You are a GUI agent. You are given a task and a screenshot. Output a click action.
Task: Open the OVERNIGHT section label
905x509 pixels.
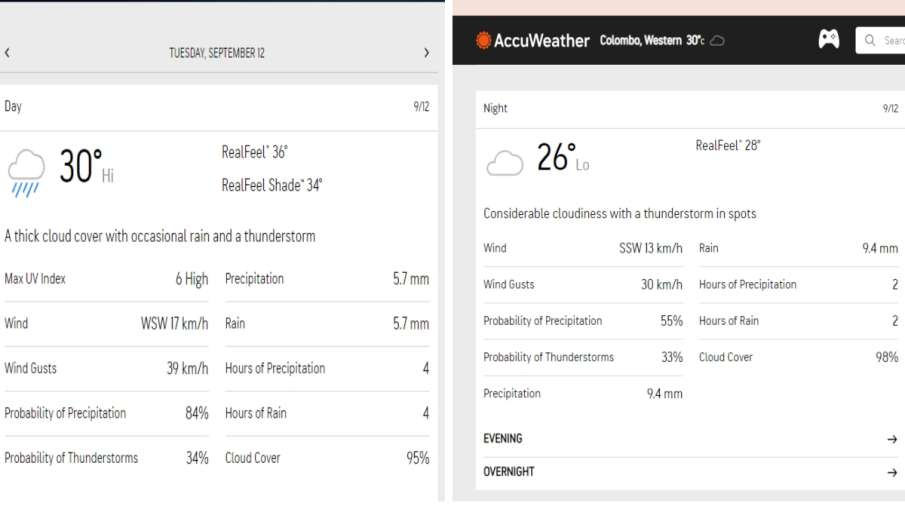coord(508,472)
